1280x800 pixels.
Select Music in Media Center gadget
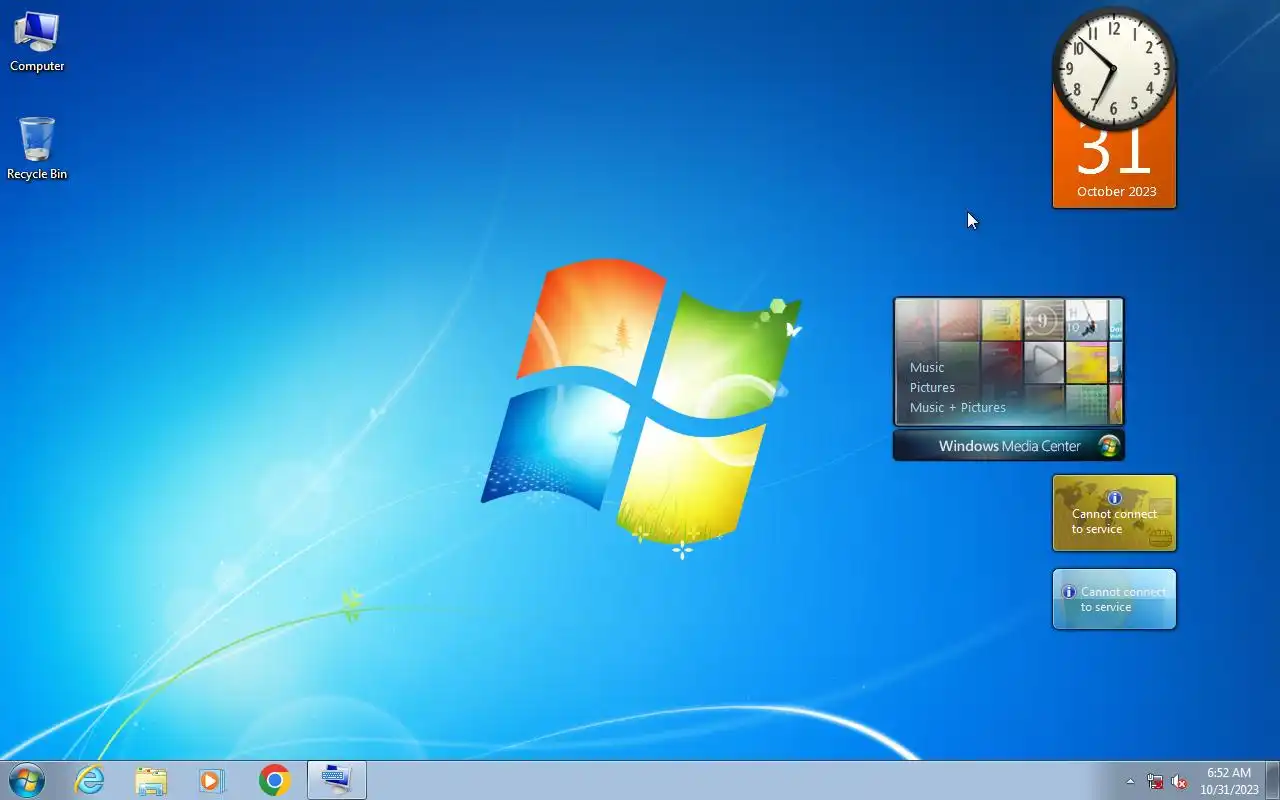coord(927,367)
